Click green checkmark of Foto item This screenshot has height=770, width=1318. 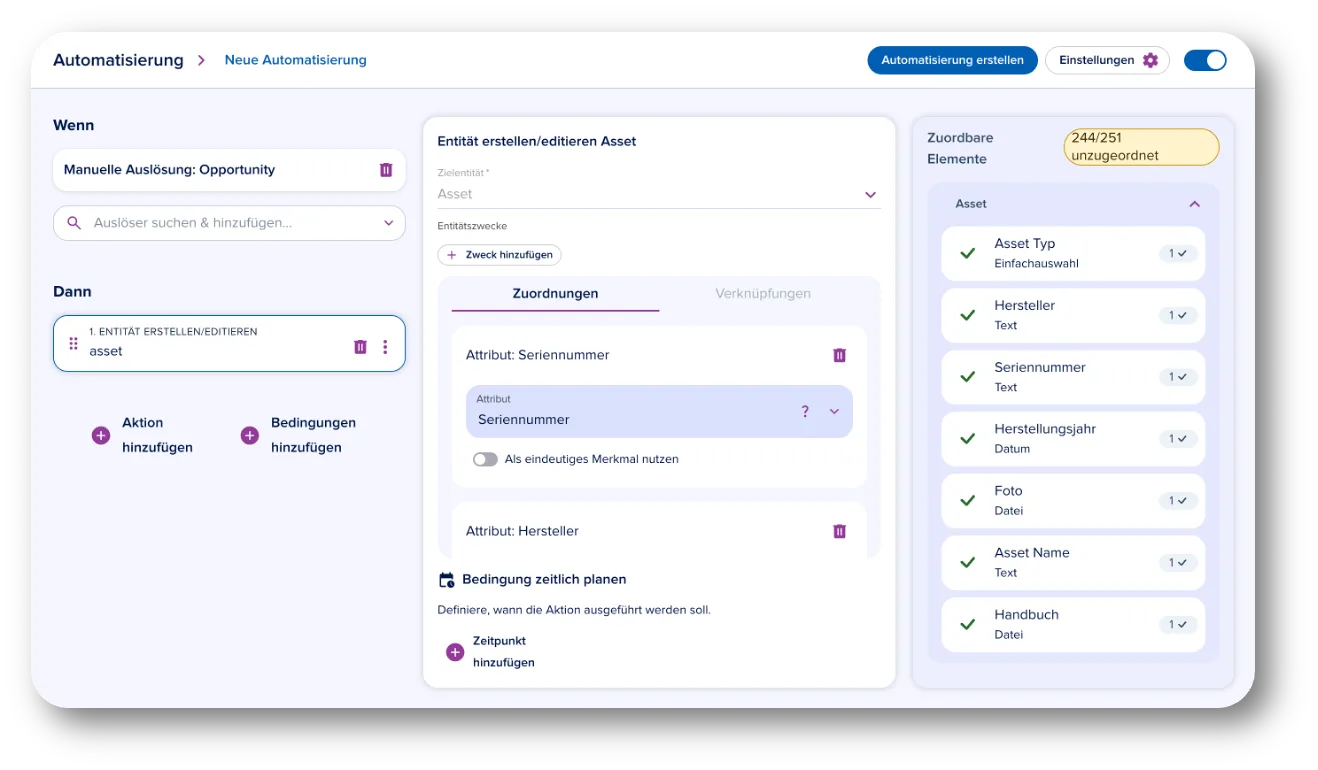[967, 500]
